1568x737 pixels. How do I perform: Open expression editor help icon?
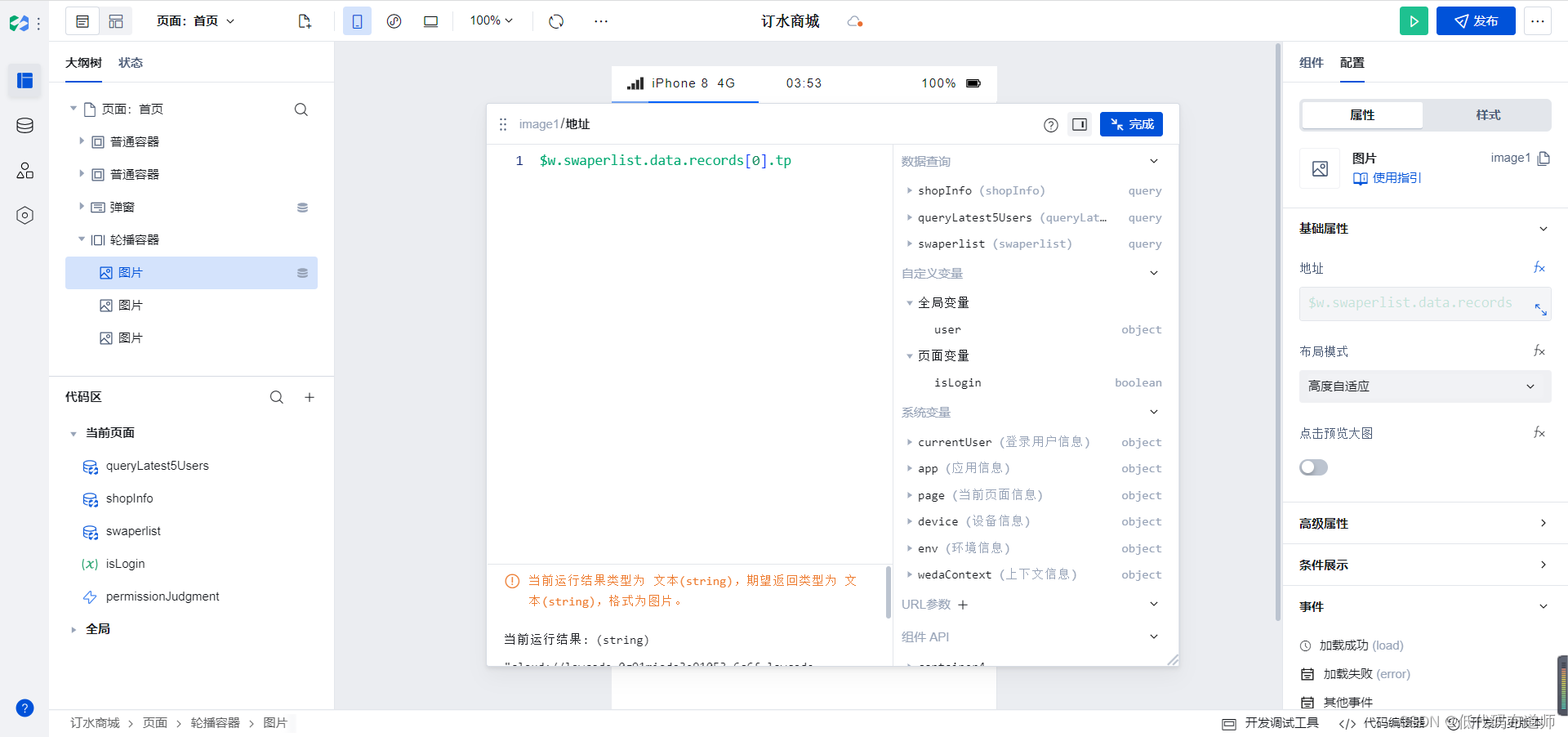pos(1051,125)
